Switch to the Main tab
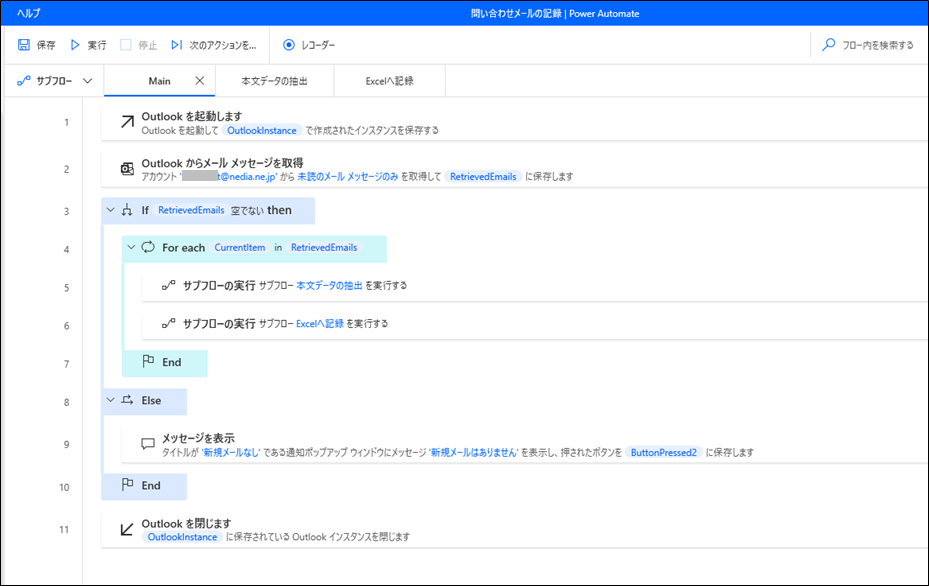929x586 pixels. pyautogui.click(x=159, y=81)
